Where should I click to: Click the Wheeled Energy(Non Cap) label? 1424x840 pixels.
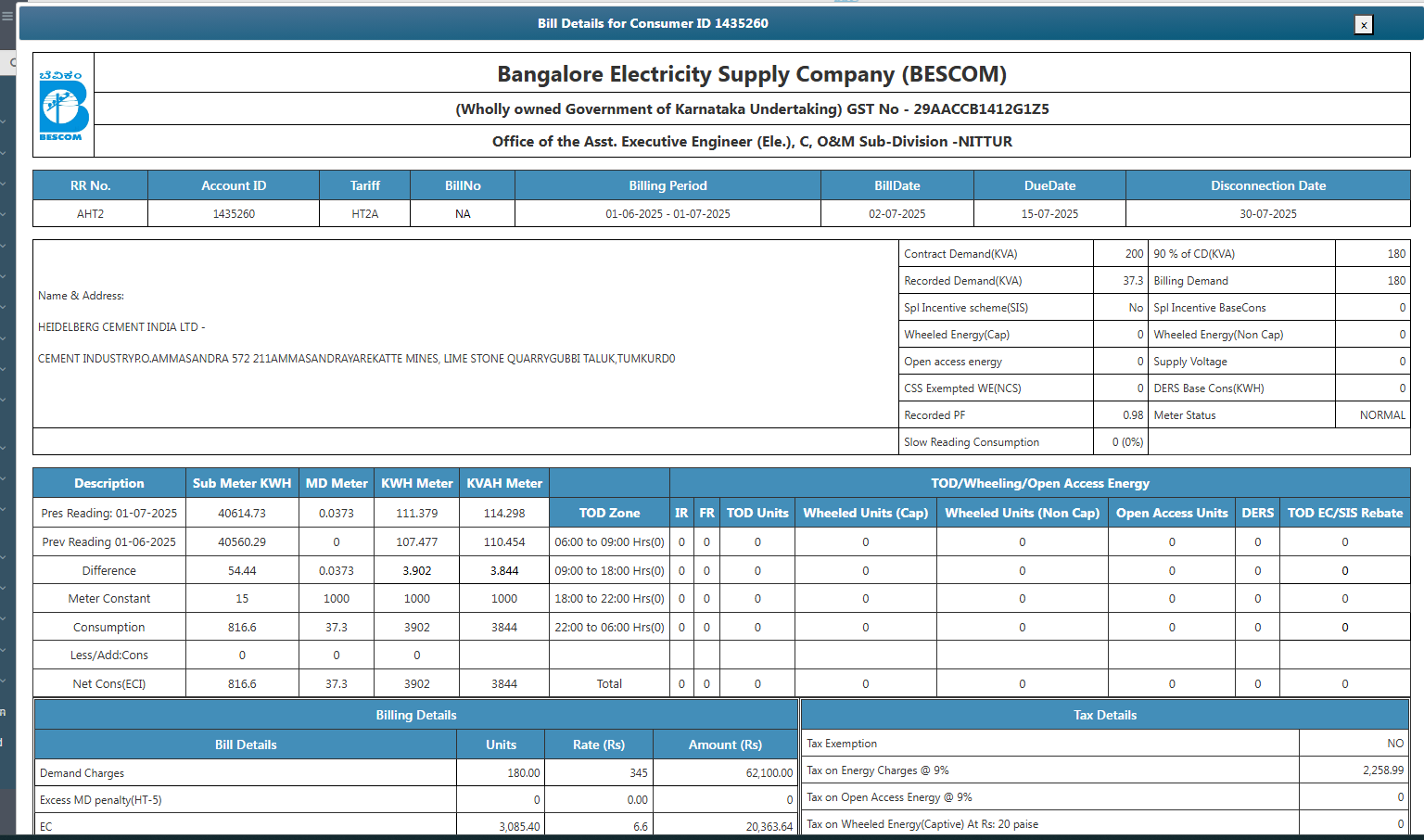click(1218, 335)
